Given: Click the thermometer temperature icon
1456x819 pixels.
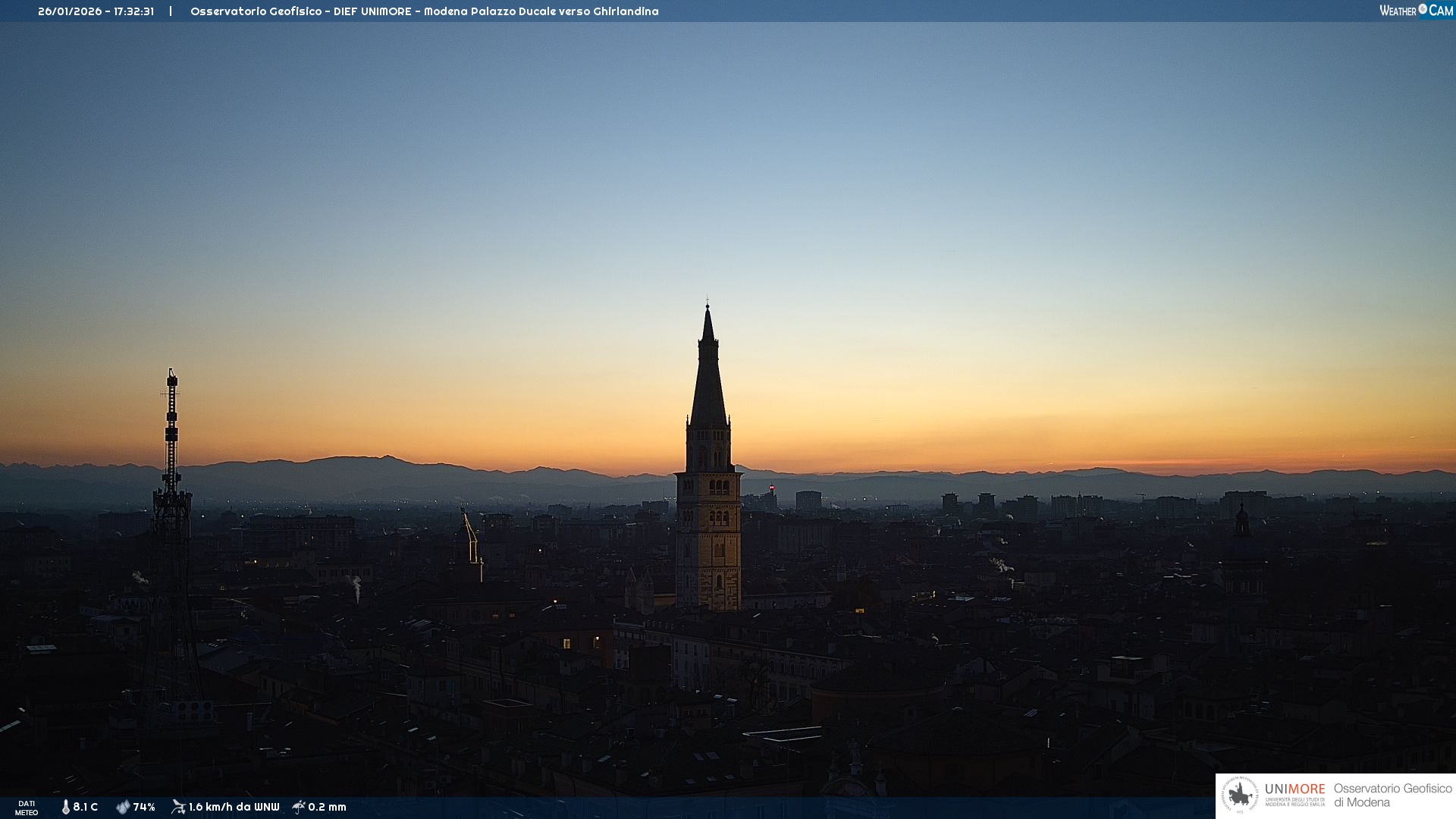Looking at the screenshot, I should click(65, 807).
